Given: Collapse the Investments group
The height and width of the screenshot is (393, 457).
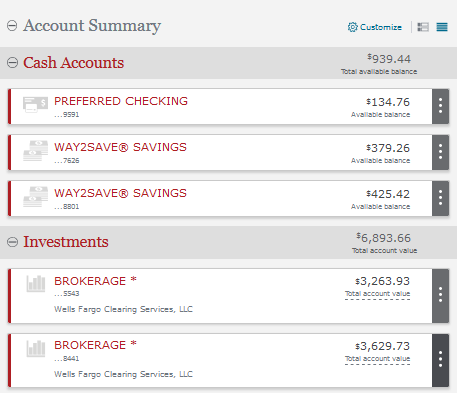Looking at the screenshot, I should click(12, 242).
